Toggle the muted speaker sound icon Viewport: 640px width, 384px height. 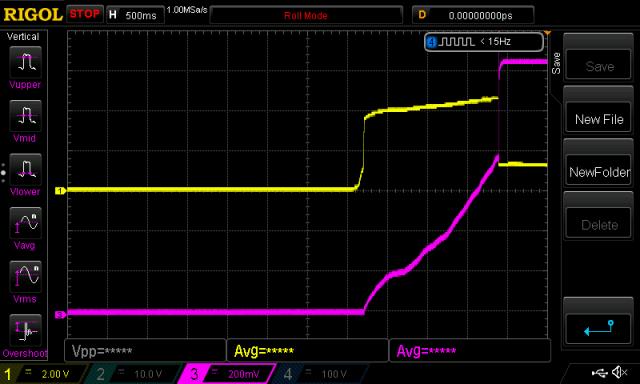tap(620, 372)
